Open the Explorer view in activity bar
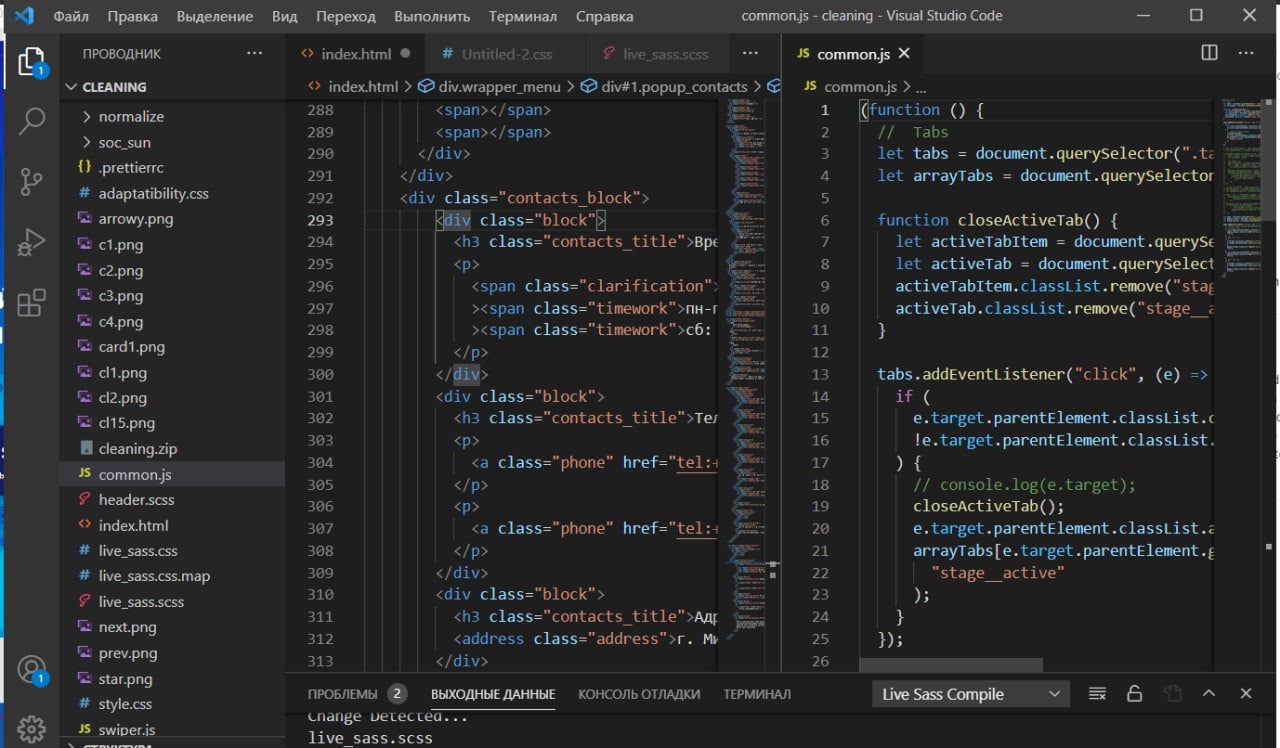 32,62
